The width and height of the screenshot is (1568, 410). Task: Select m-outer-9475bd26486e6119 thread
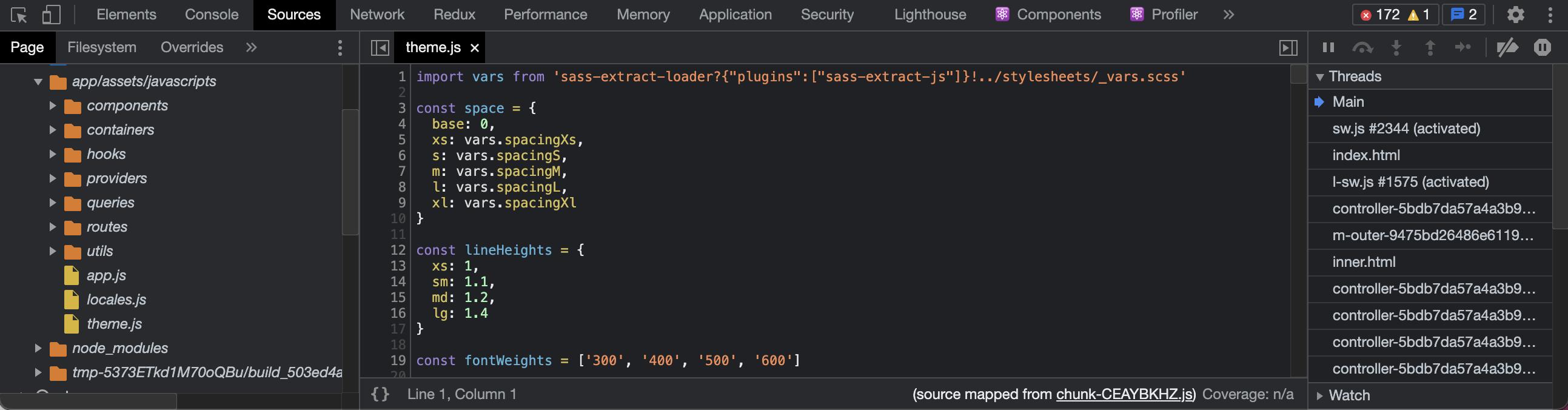click(x=1430, y=235)
